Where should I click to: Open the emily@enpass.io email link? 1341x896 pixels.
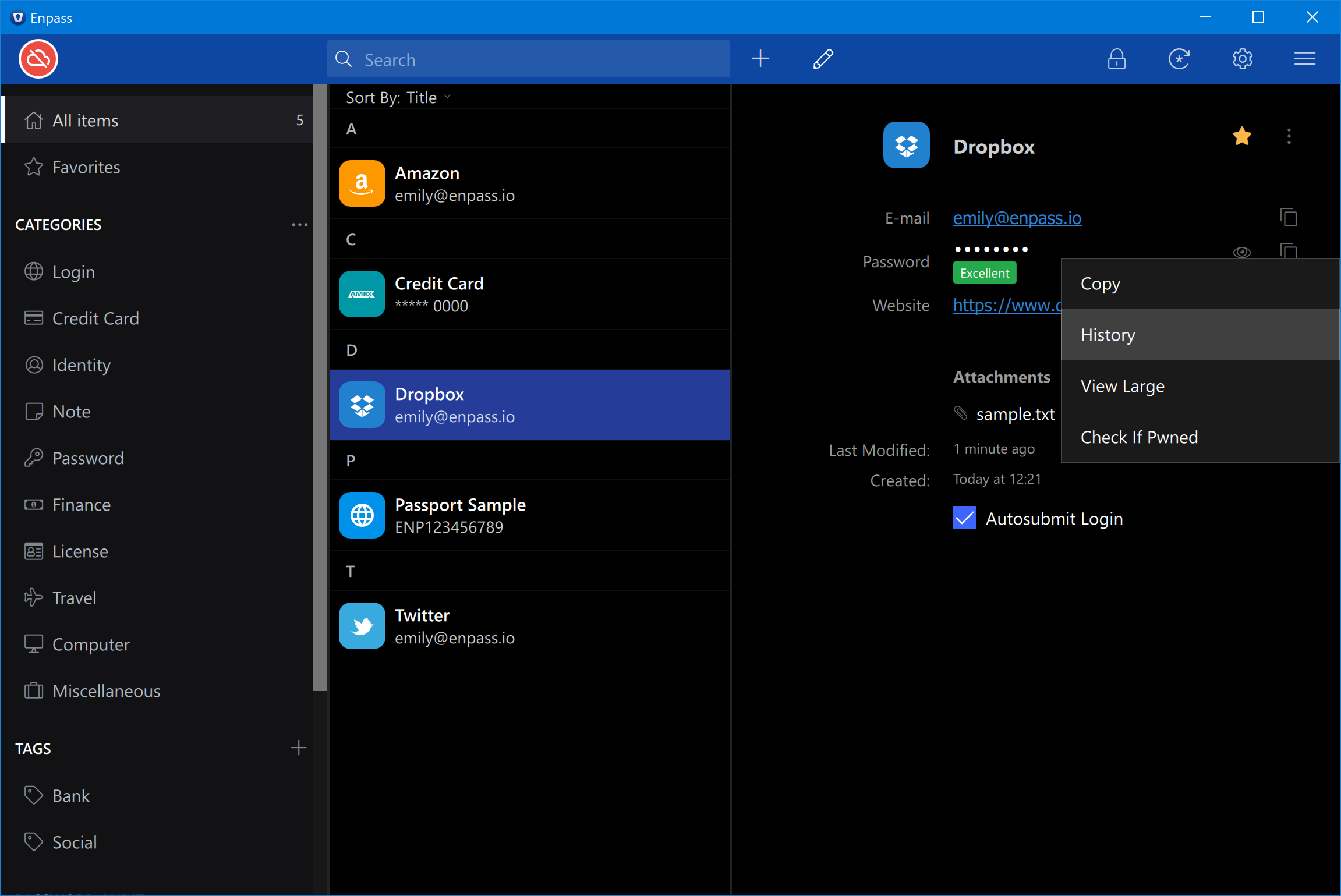1017,218
